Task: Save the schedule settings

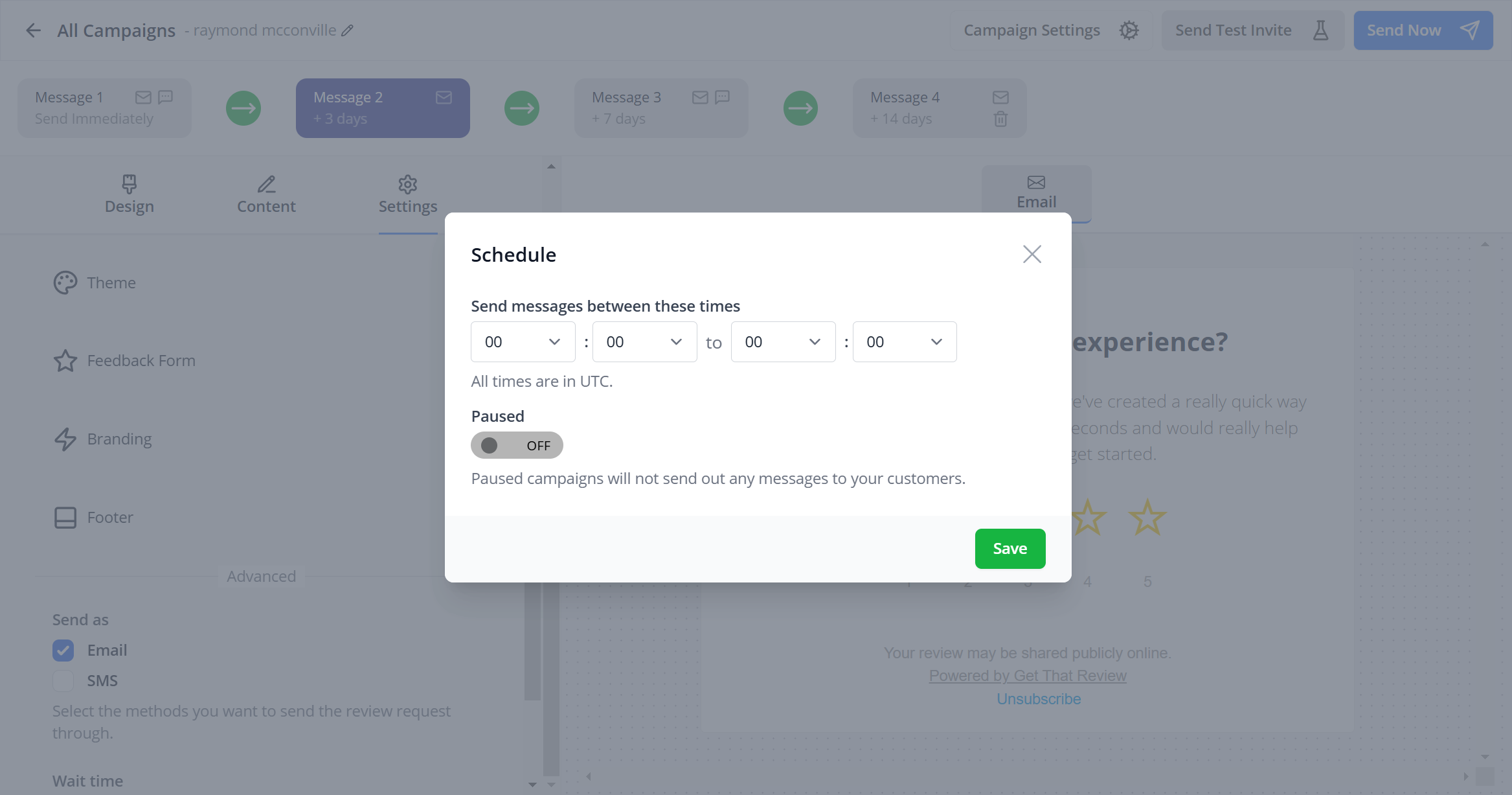Action: (x=1010, y=549)
